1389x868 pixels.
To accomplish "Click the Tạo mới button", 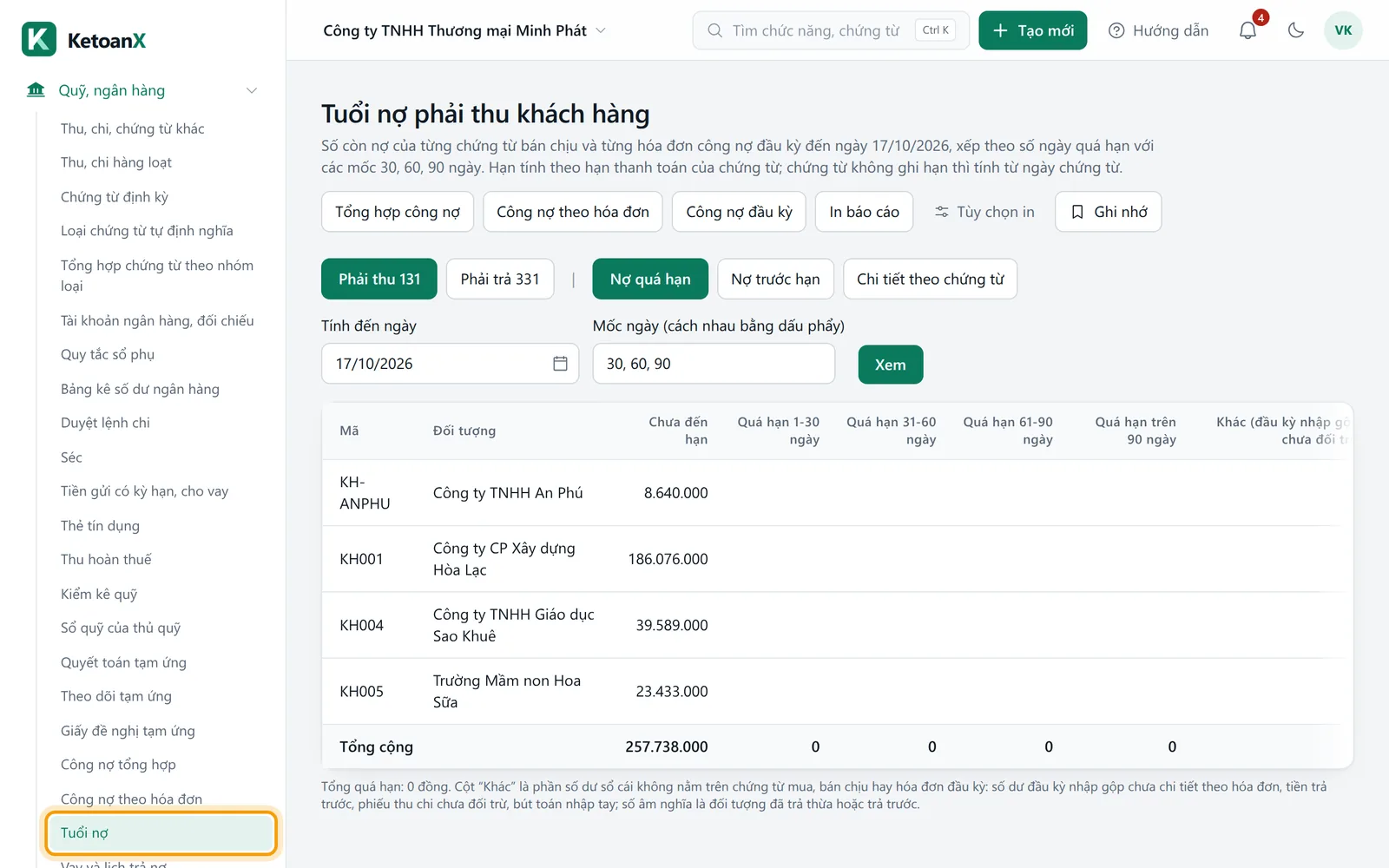I will tap(1033, 30).
